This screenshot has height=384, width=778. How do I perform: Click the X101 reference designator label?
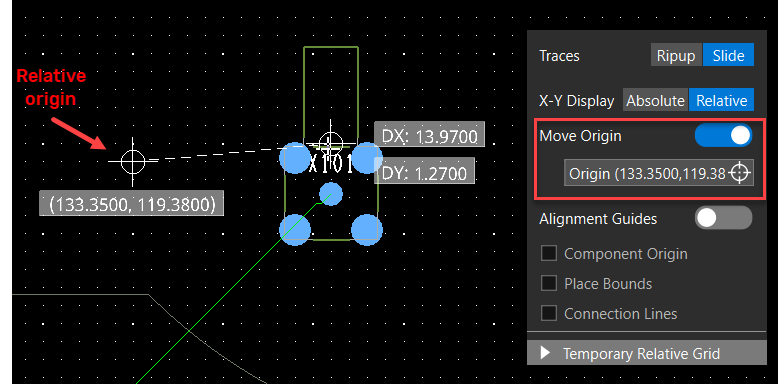331,164
